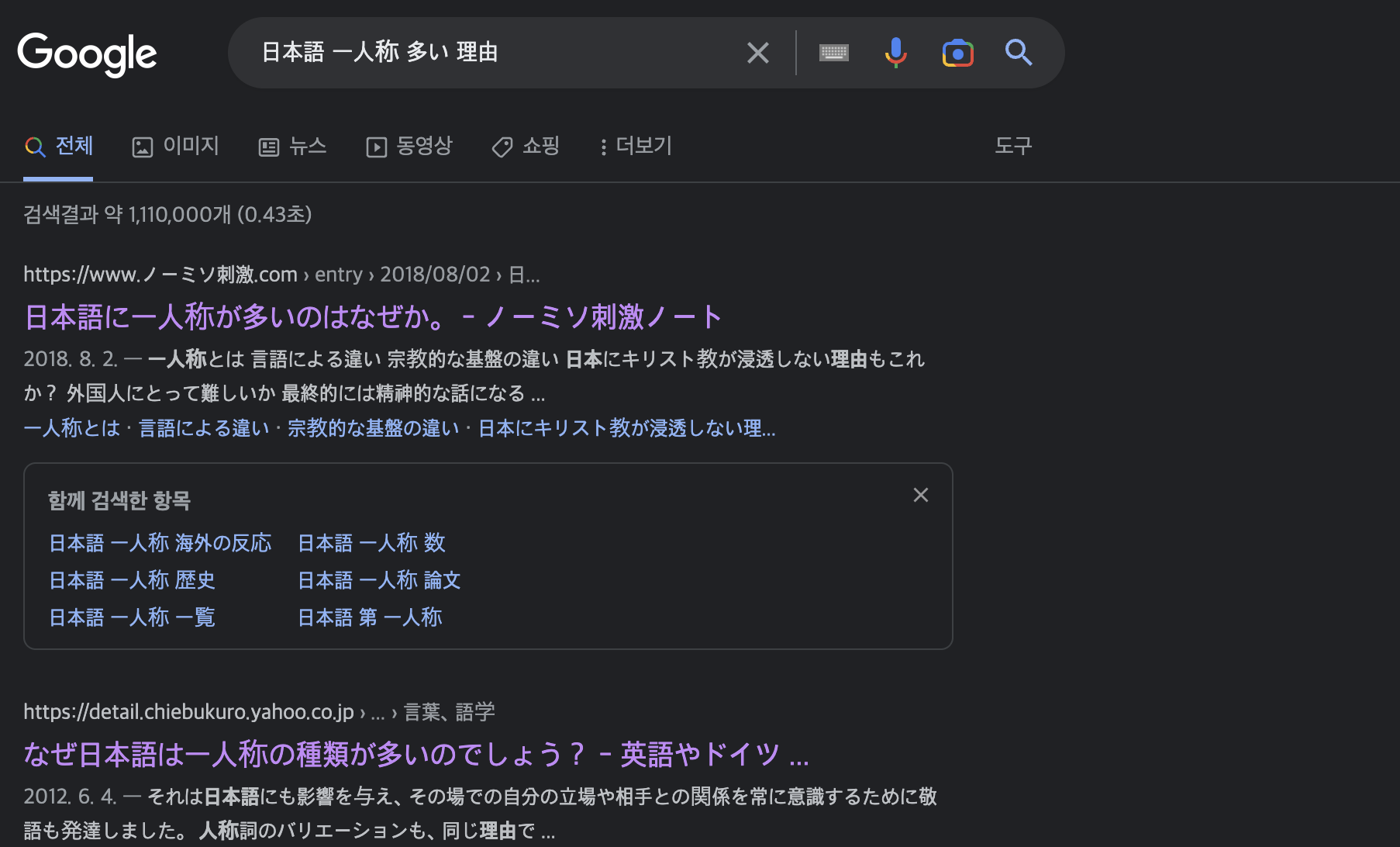Jump to section 宗教的な基盤の違い

(x=374, y=428)
